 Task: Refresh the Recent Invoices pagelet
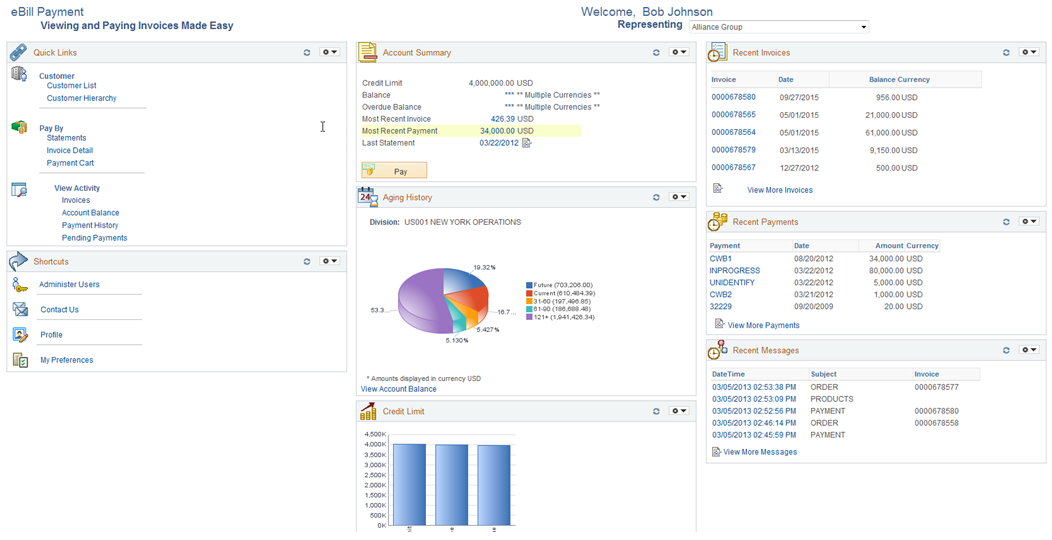(1006, 52)
